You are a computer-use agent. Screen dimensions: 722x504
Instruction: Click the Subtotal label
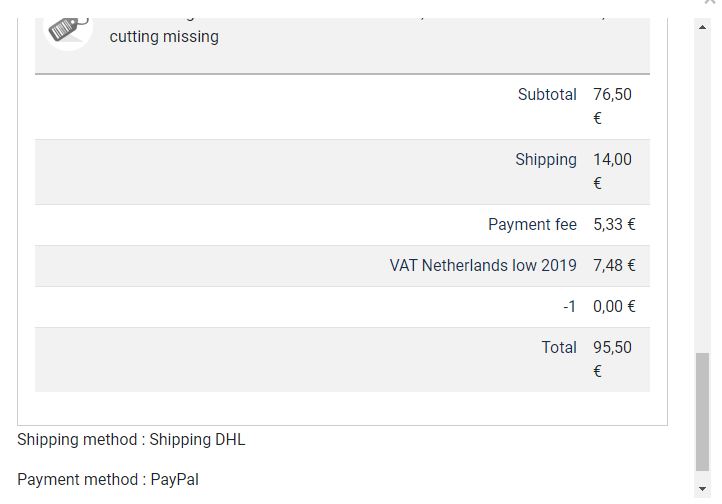tap(547, 95)
